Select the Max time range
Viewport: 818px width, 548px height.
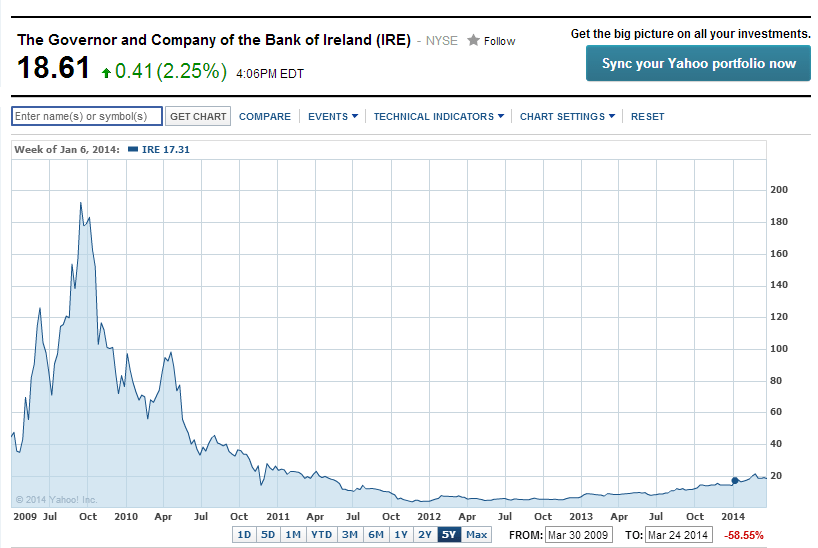476,534
